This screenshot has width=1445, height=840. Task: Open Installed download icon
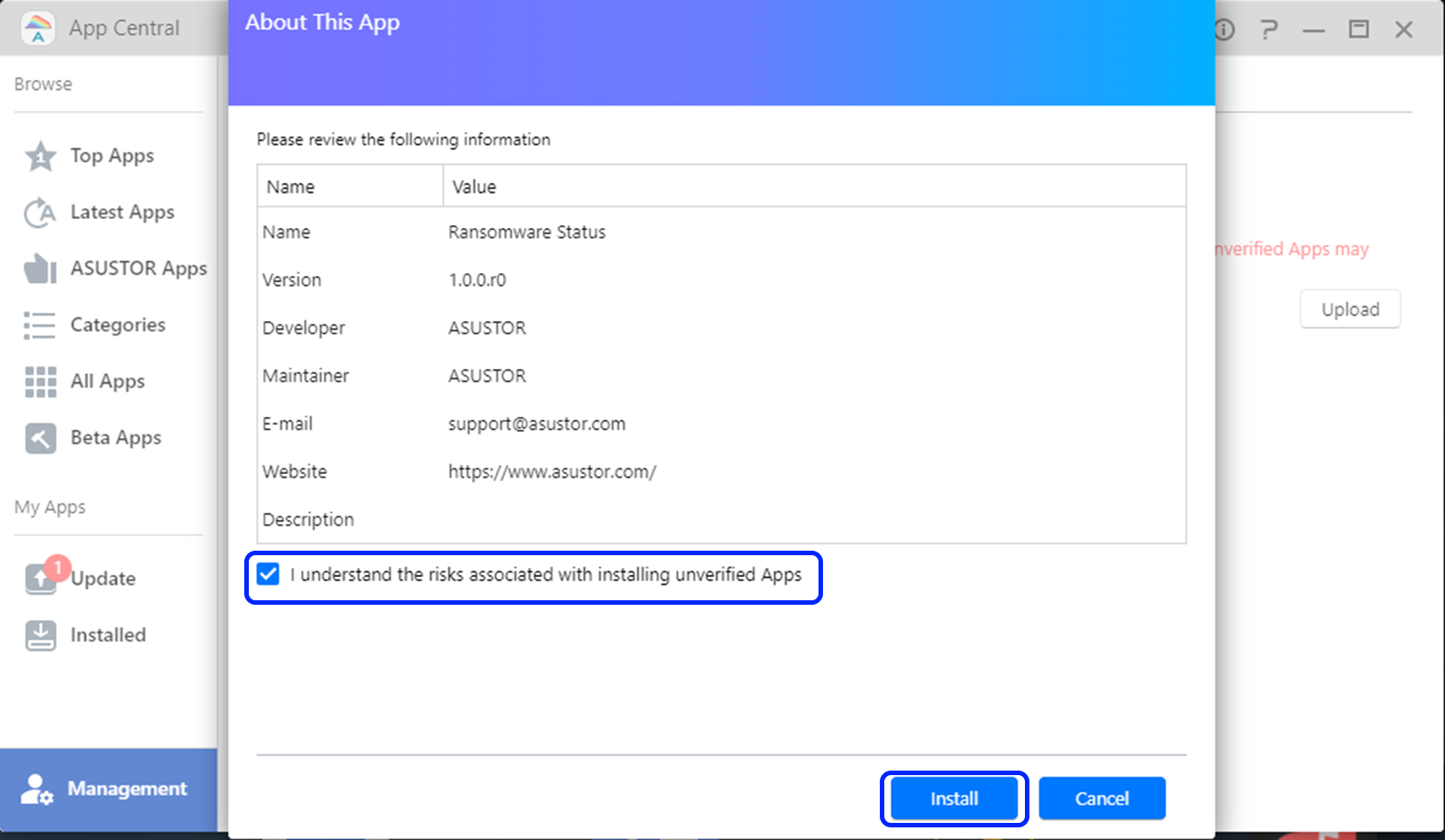[x=41, y=635]
